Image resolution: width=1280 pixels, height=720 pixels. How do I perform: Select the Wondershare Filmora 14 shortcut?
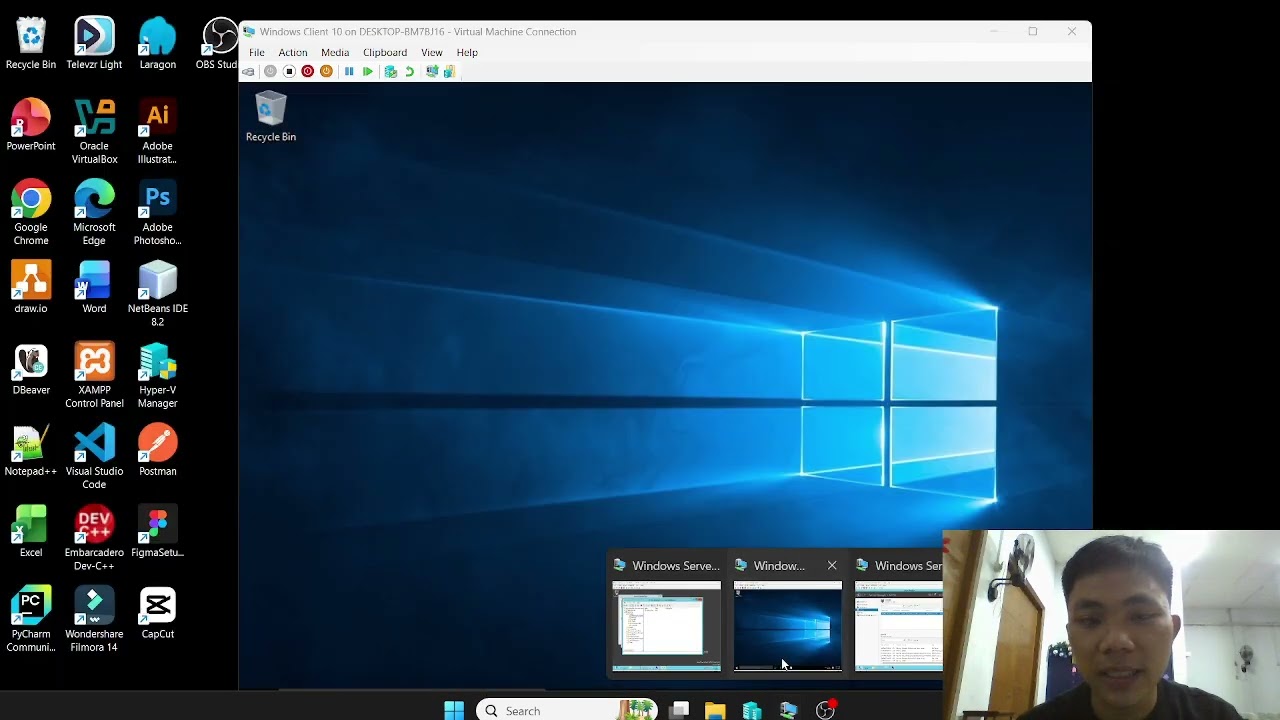(x=94, y=619)
